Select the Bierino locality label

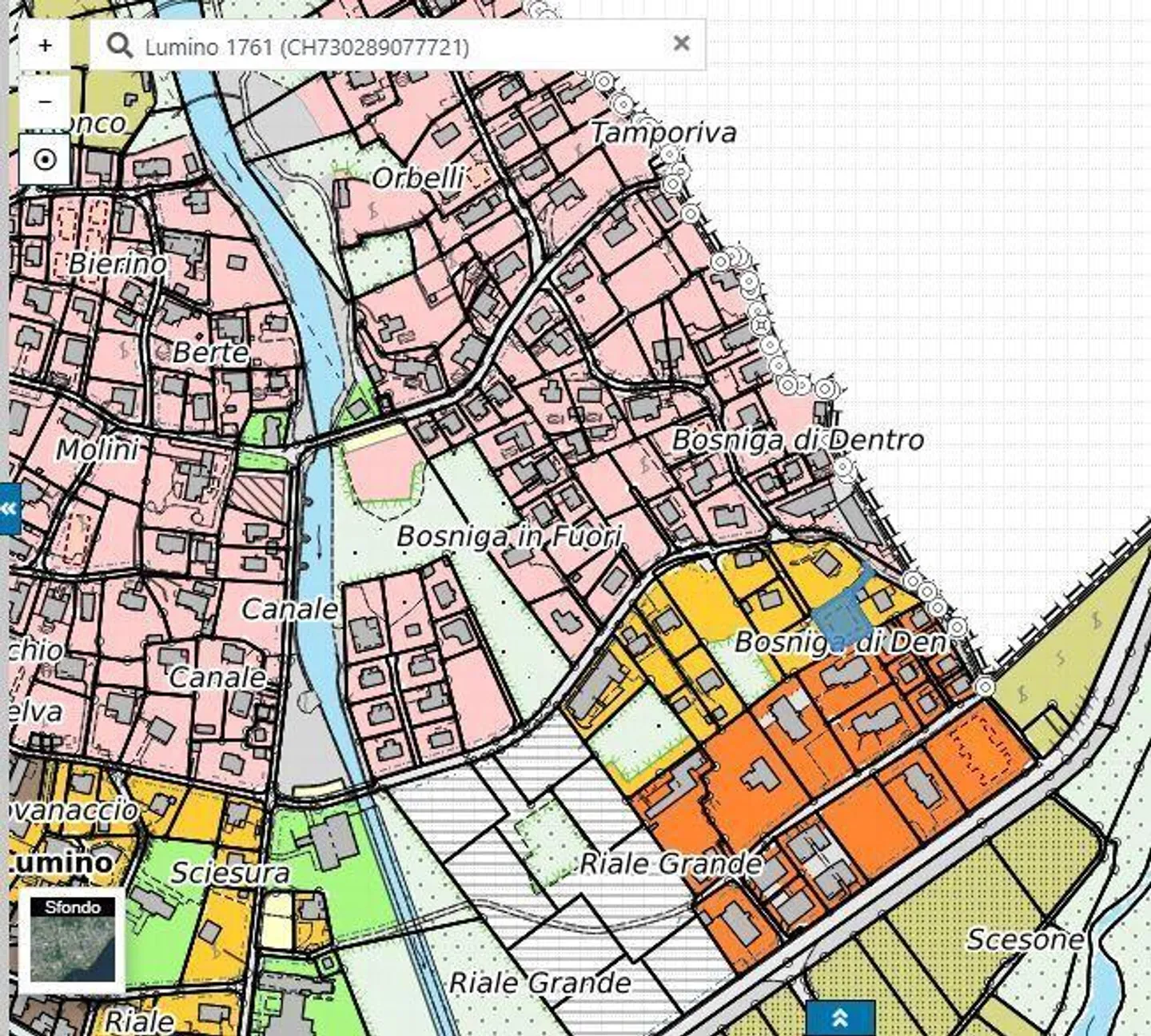[117, 263]
